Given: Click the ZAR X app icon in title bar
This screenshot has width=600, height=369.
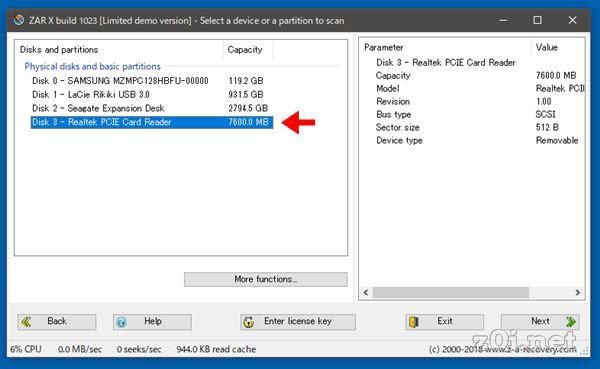Looking at the screenshot, I should (x=18, y=20).
